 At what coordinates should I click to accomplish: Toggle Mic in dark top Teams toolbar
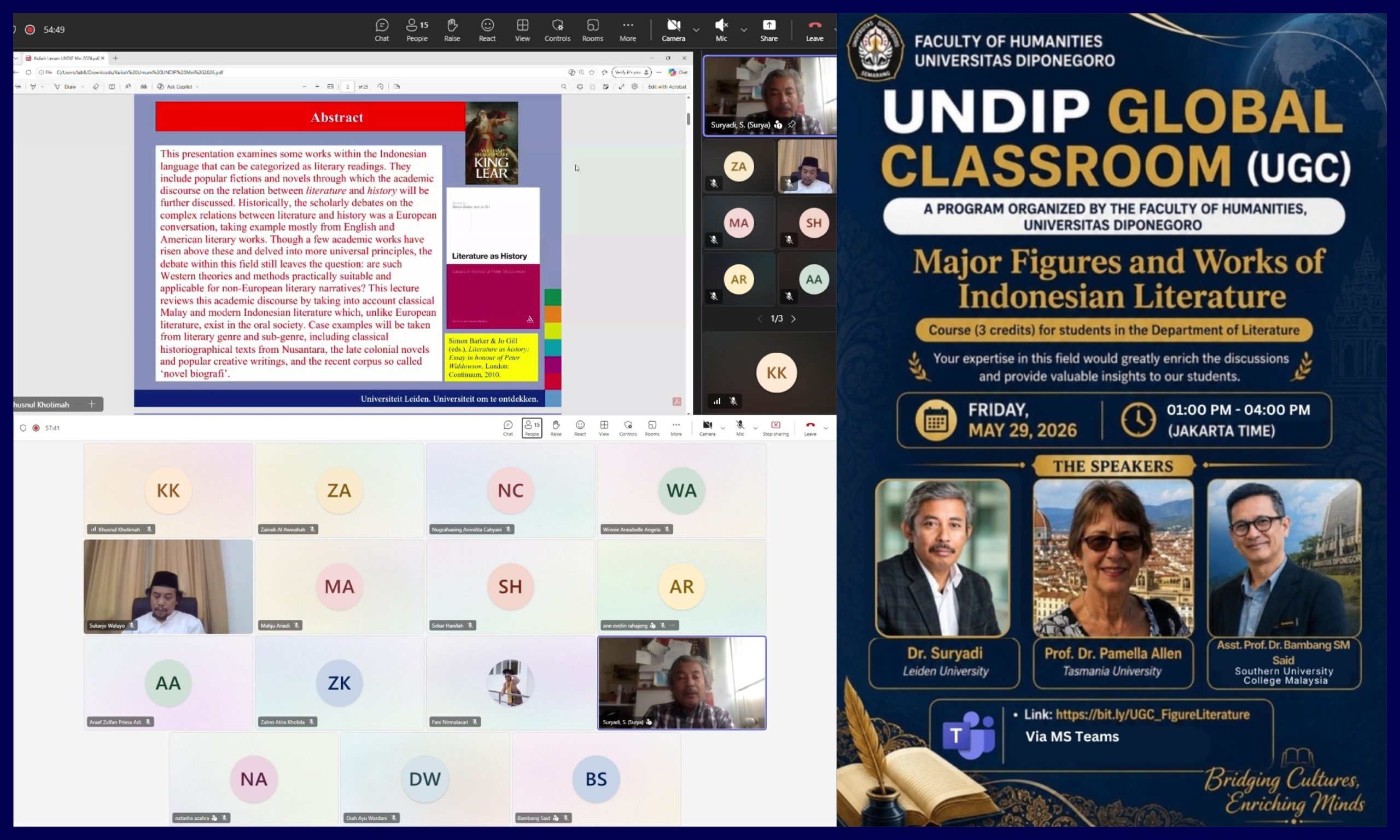[x=721, y=30]
